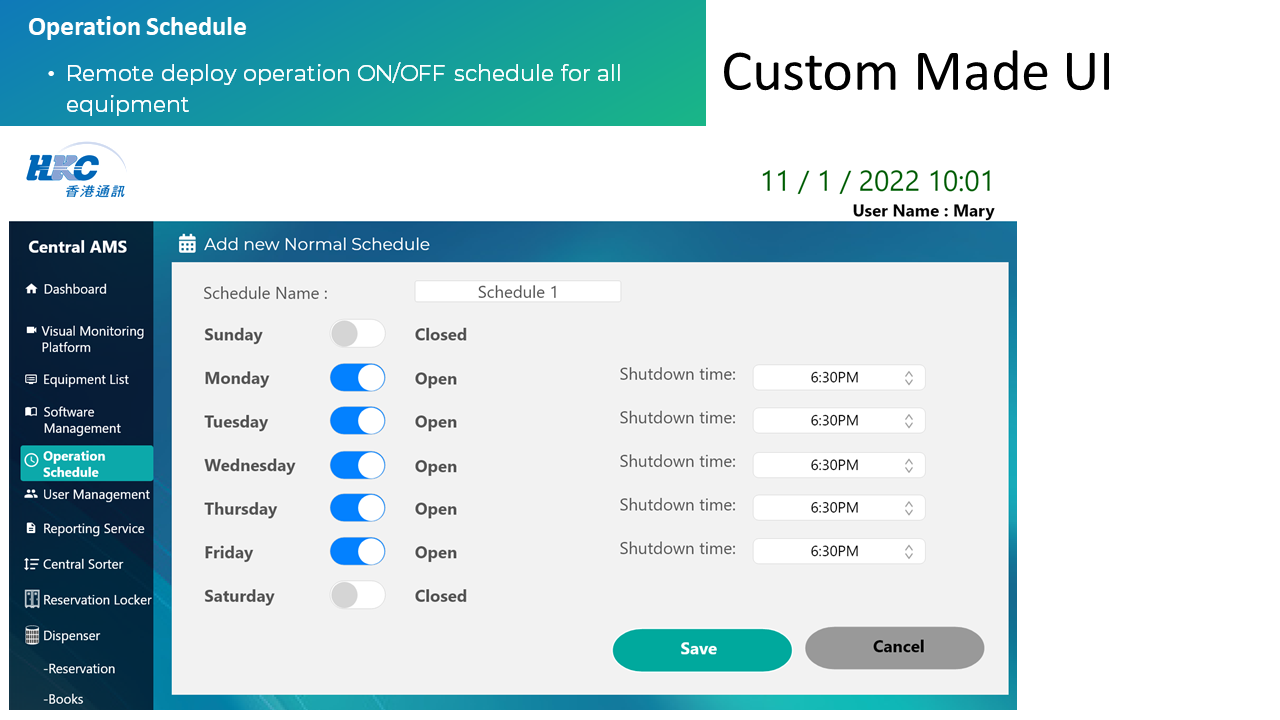Select the -Reservation submenu entry
Image resolution: width=1280 pixels, height=720 pixels.
(x=80, y=669)
